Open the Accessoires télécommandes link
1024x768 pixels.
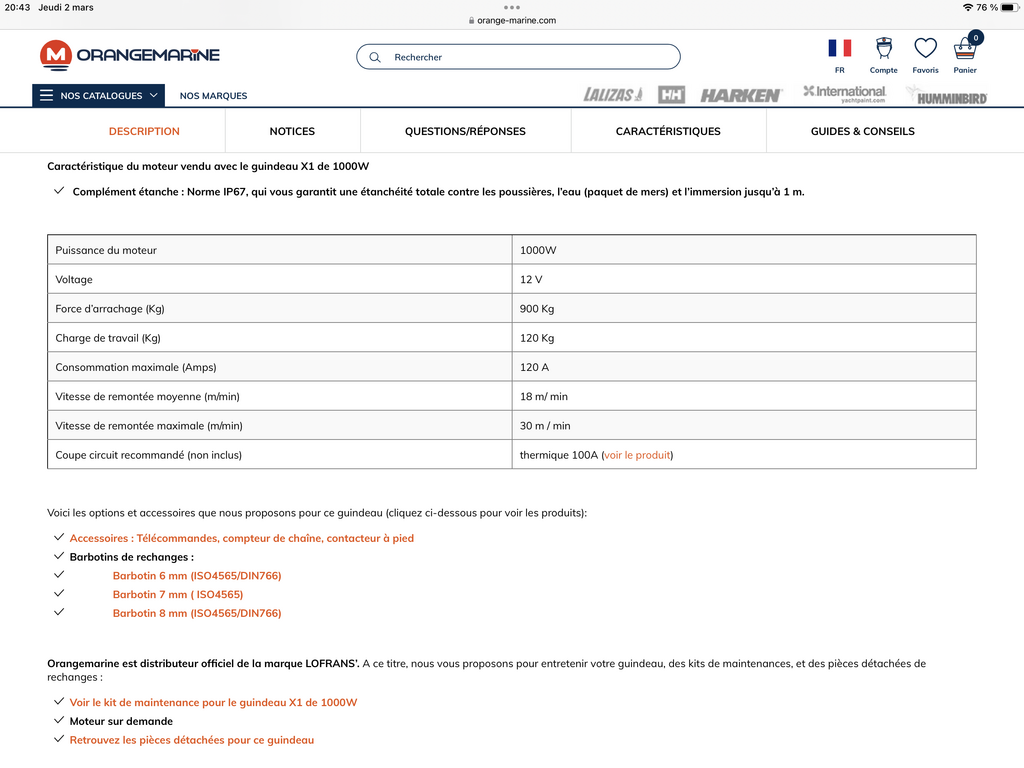pos(242,538)
